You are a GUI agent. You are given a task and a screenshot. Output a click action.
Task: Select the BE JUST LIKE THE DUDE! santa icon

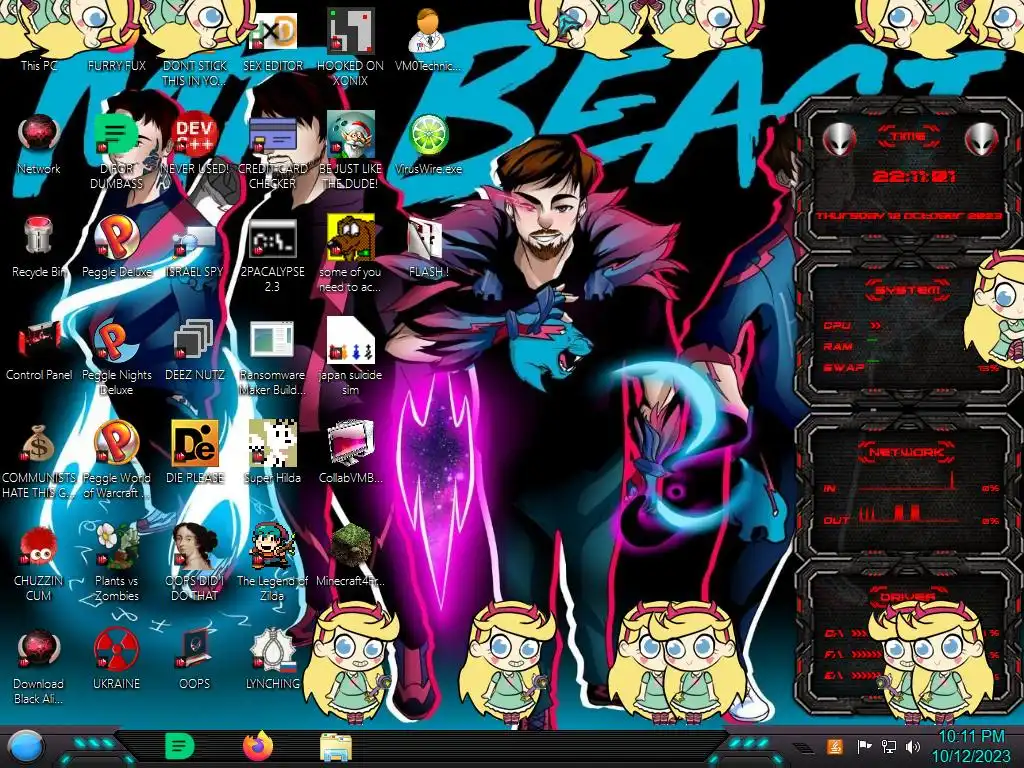pos(350,152)
